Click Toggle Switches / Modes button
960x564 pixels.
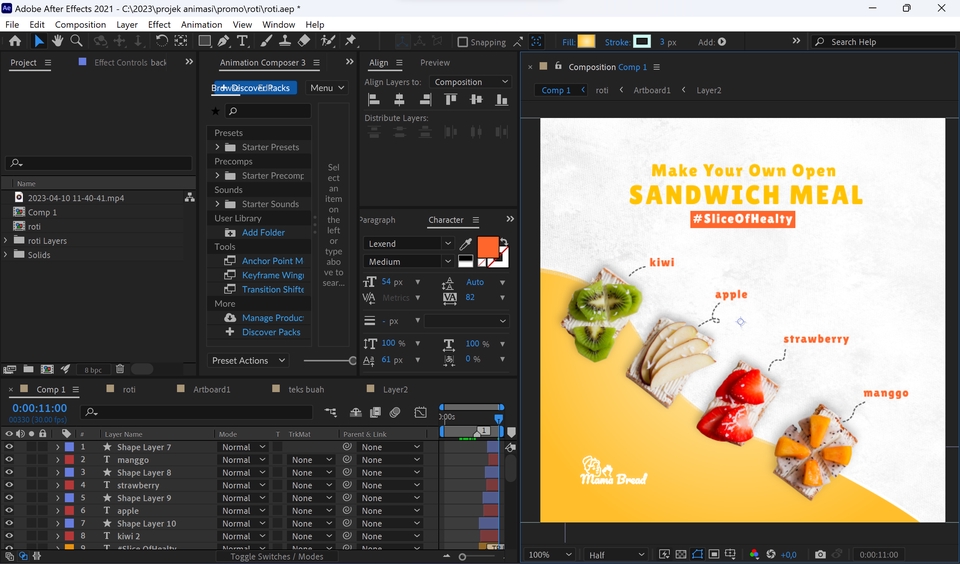277,557
